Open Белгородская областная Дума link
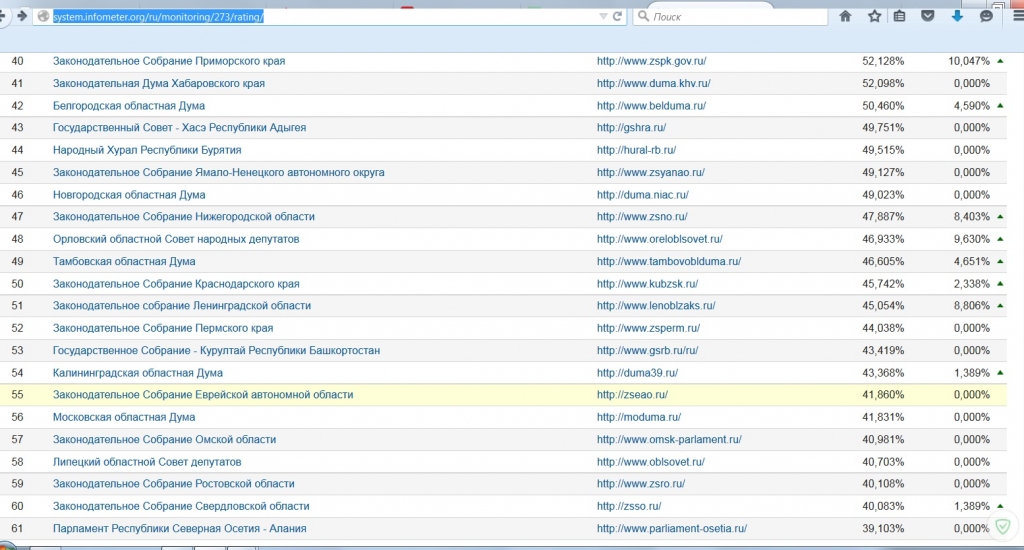The height and width of the screenshot is (550, 1024). pyautogui.click(x=129, y=106)
